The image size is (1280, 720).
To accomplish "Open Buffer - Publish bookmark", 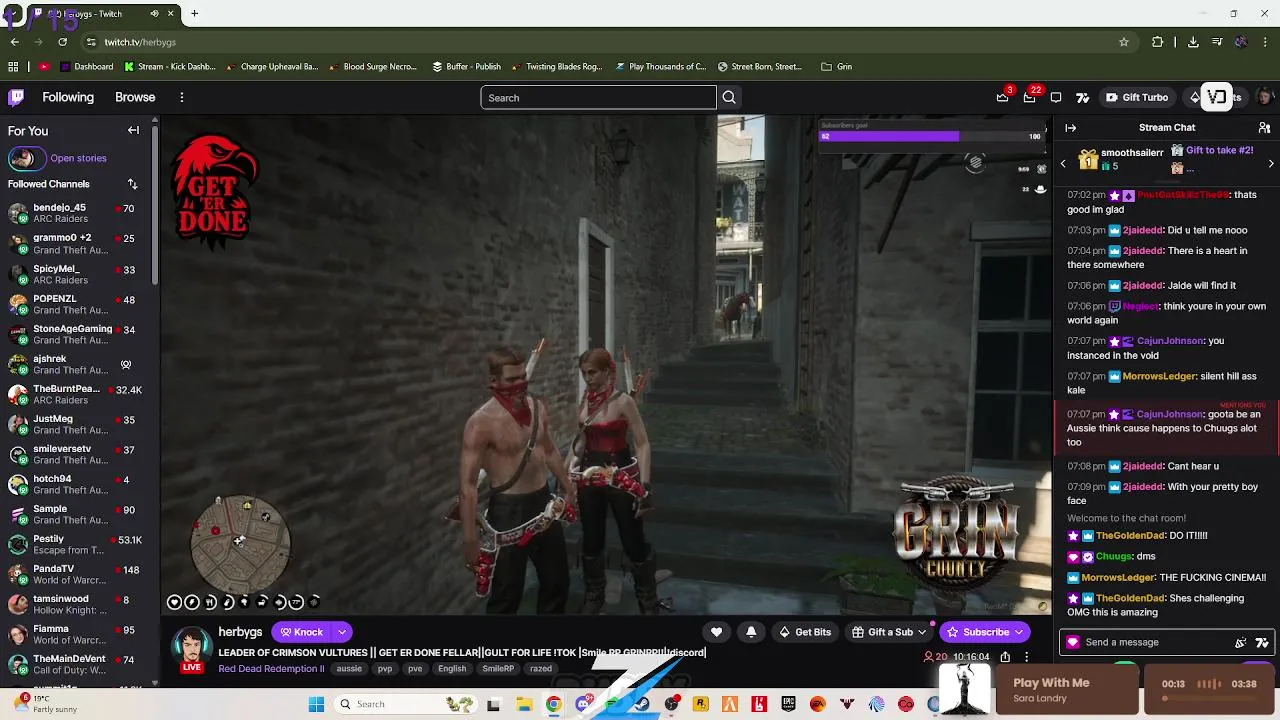I will [467, 67].
